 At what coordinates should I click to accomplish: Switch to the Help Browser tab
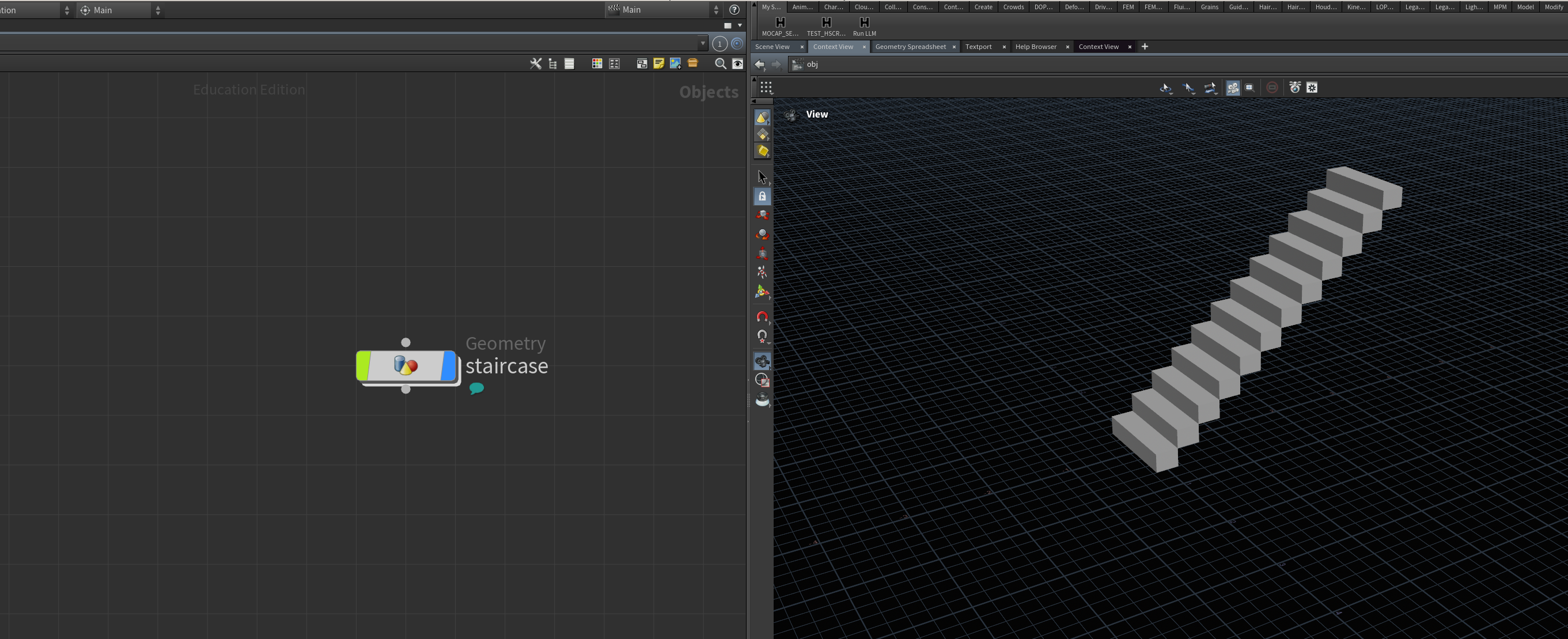pyautogui.click(x=1035, y=47)
